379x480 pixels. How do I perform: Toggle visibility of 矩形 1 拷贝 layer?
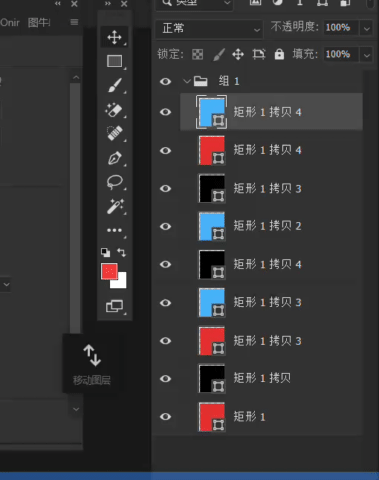pyautogui.click(x=165, y=379)
